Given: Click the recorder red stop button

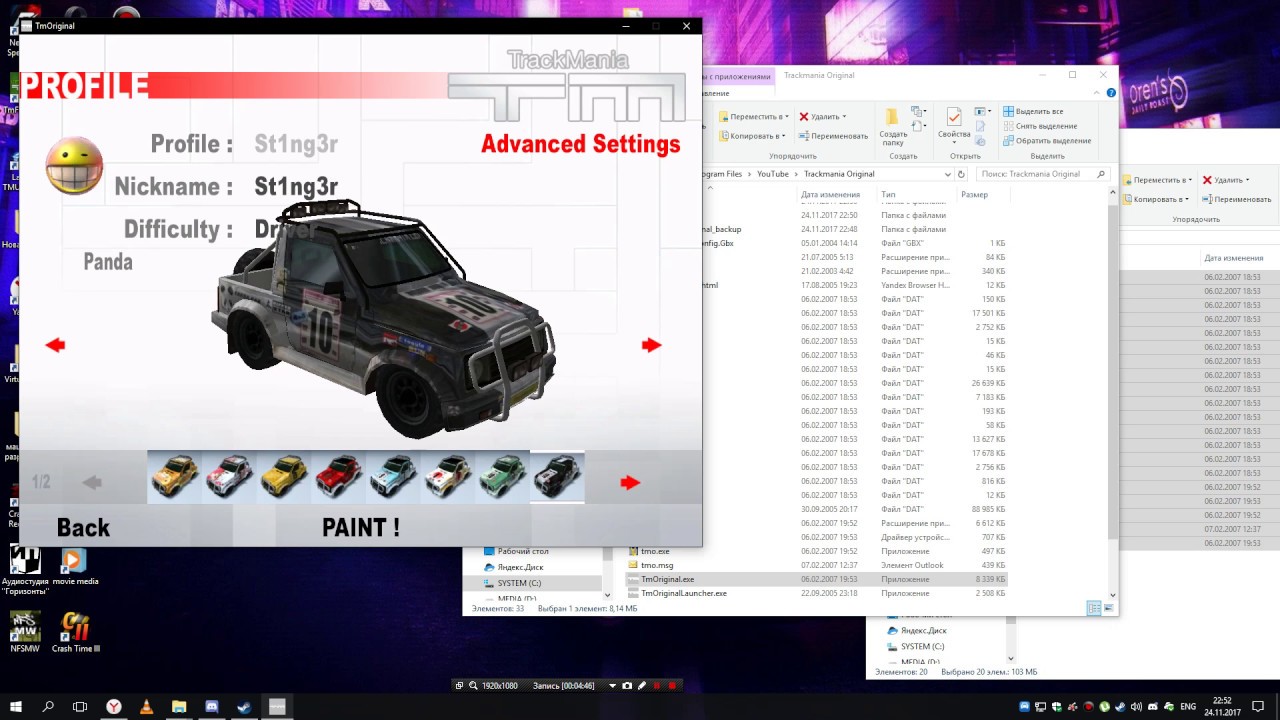Looking at the screenshot, I should coord(672,686).
